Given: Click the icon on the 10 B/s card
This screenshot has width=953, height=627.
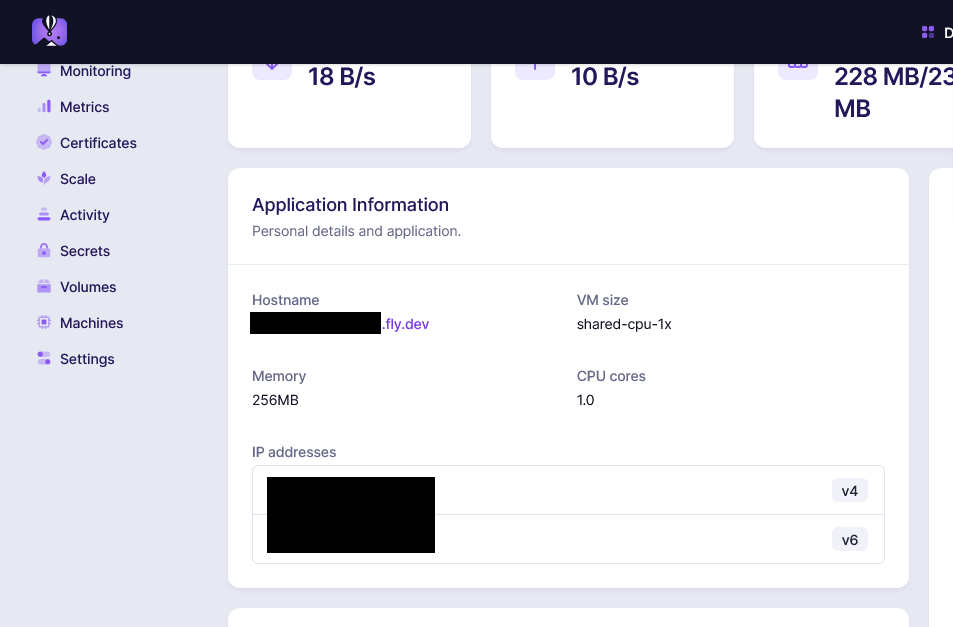Looking at the screenshot, I should coord(534,67).
